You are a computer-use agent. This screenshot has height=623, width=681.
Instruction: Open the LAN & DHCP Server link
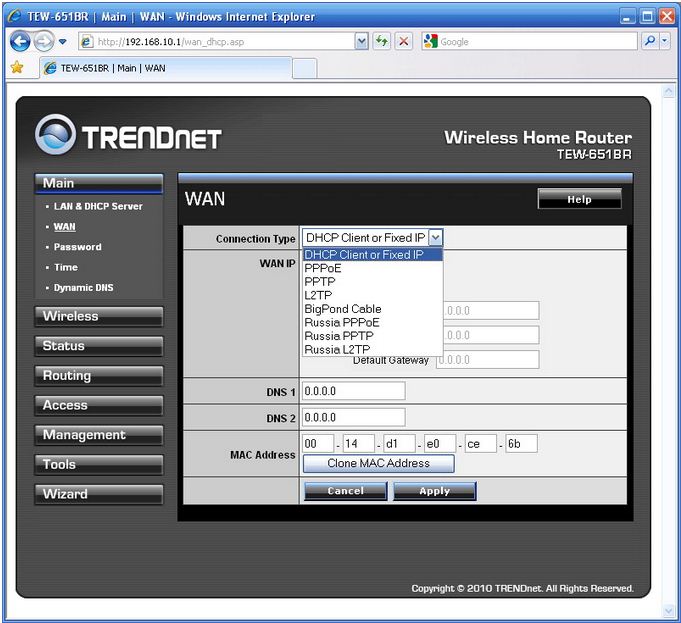tap(98, 206)
